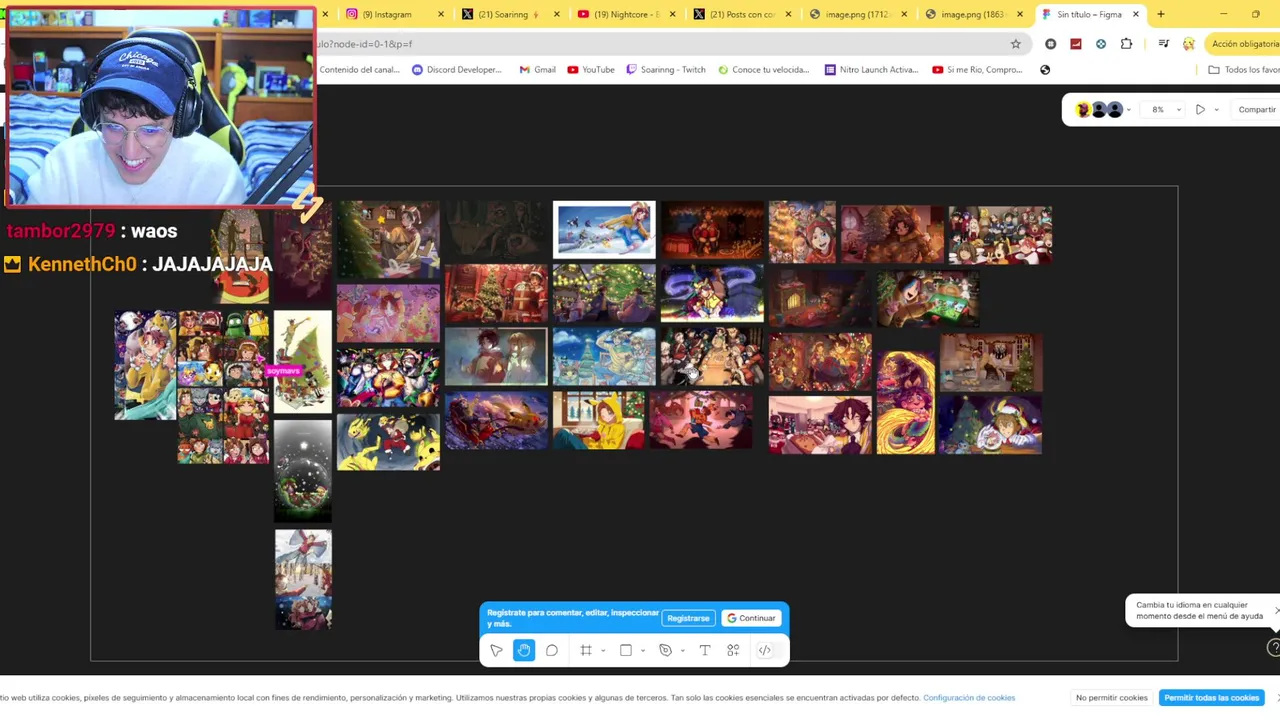Click the Present play icon
Viewport: 1280px width, 720px height.
tap(1200, 109)
